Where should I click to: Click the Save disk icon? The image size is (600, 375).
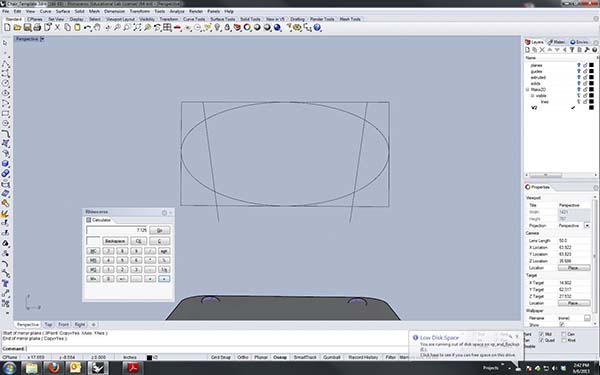27,28
